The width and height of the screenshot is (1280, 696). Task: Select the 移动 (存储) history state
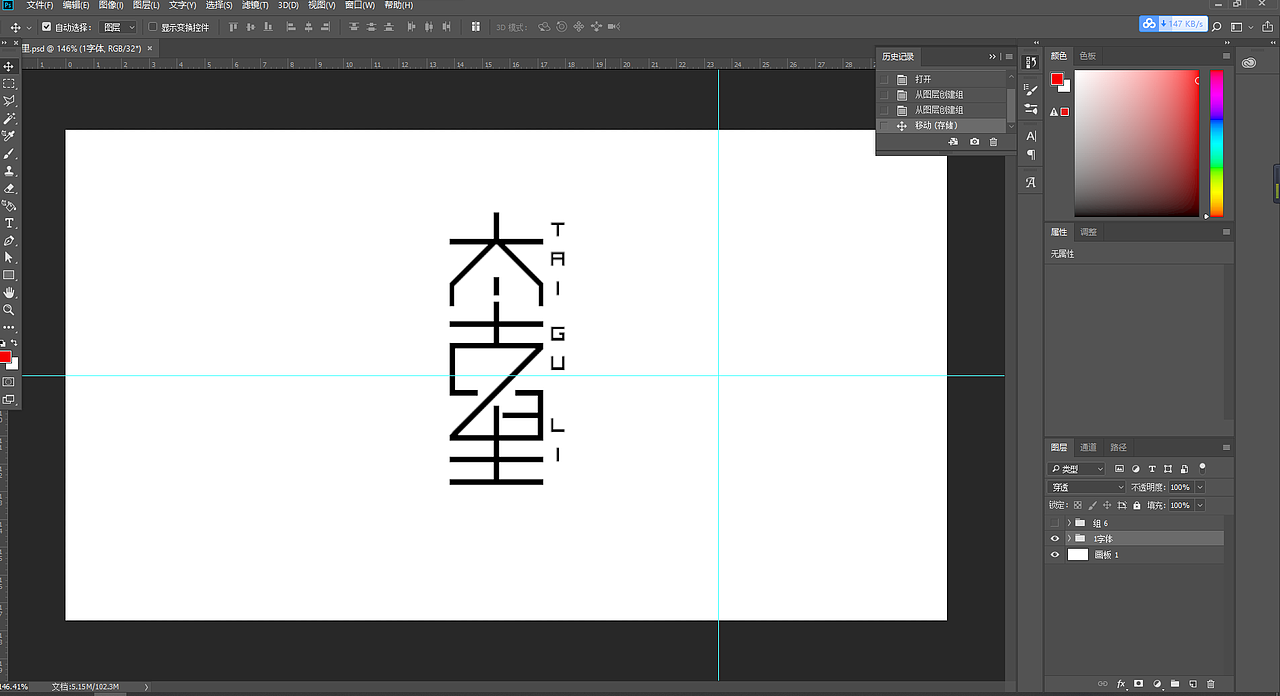[941, 125]
